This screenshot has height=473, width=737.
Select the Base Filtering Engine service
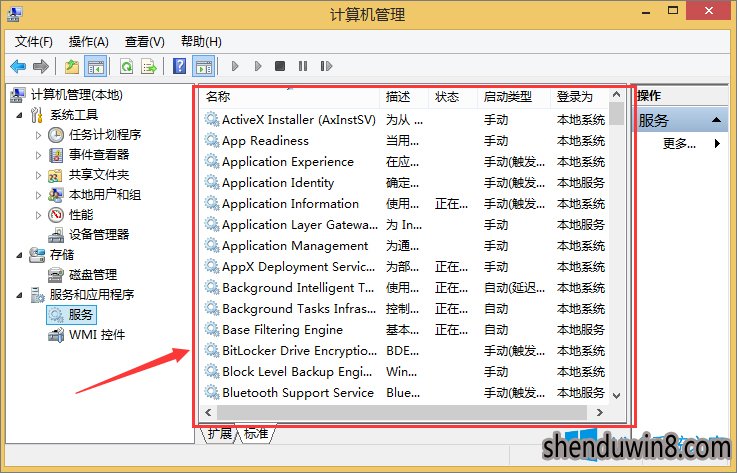pos(404,330)
